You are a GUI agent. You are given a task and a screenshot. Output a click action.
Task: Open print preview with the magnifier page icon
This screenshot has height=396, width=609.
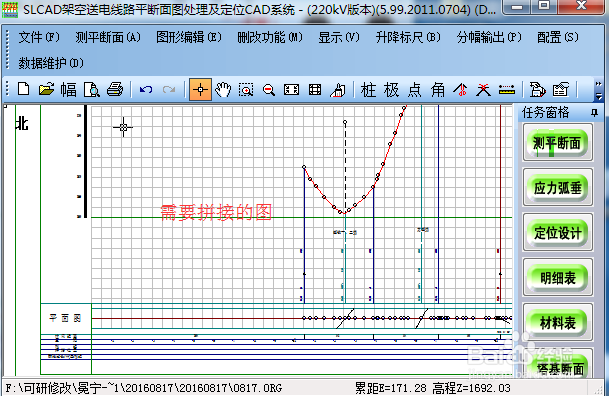(92, 90)
